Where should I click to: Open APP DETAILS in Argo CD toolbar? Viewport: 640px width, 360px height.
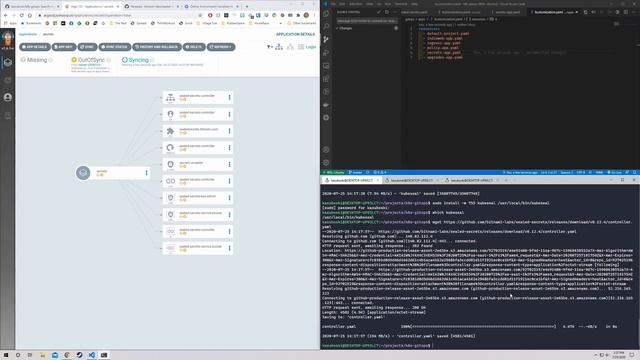click(35, 47)
